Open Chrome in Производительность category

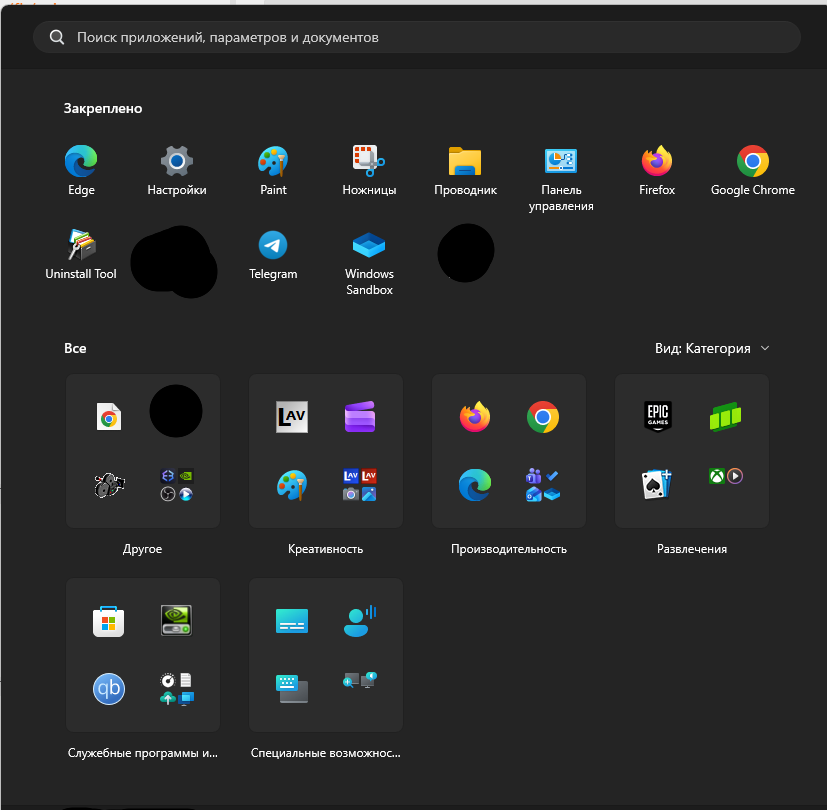pyautogui.click(x=543, y=417)
